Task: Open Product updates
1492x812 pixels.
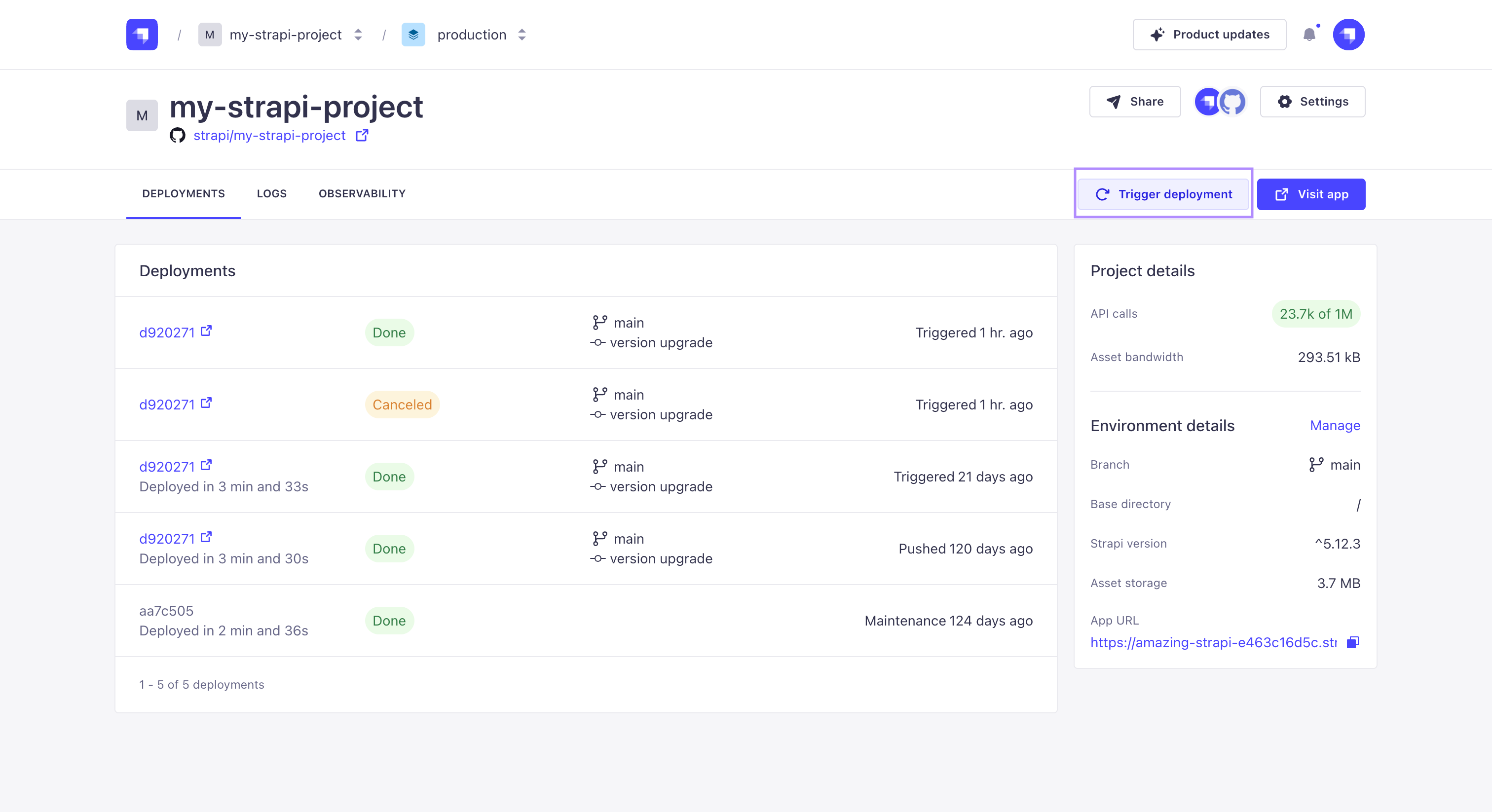Action: pyautogui.click(x=1209, y=35)
